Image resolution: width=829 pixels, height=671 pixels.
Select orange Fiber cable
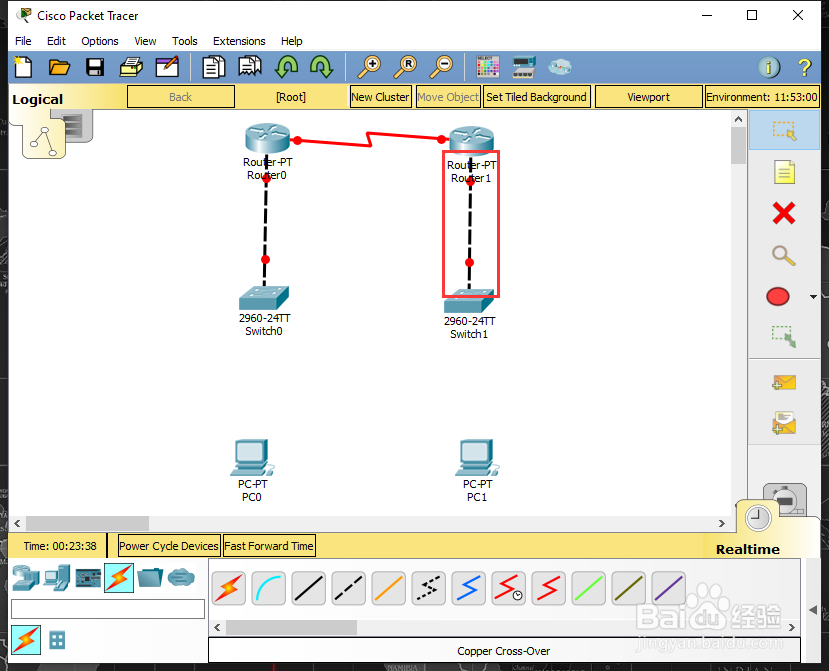click(x=389, y=588)
